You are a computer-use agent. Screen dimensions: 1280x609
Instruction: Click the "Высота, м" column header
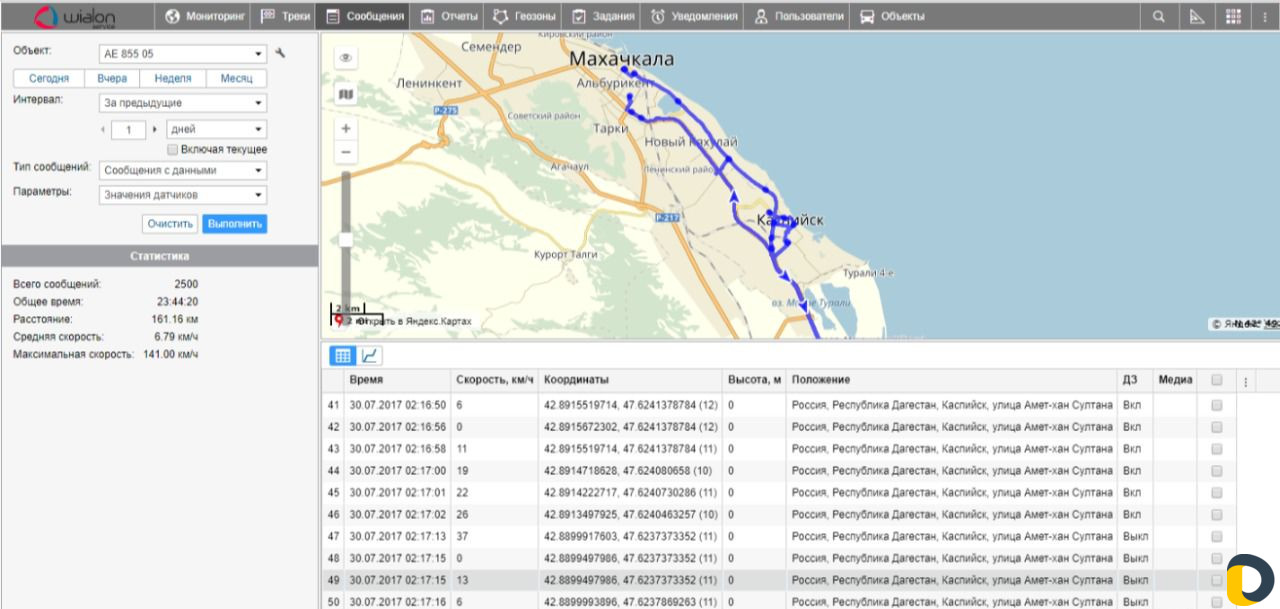click(x=754, y=380)
